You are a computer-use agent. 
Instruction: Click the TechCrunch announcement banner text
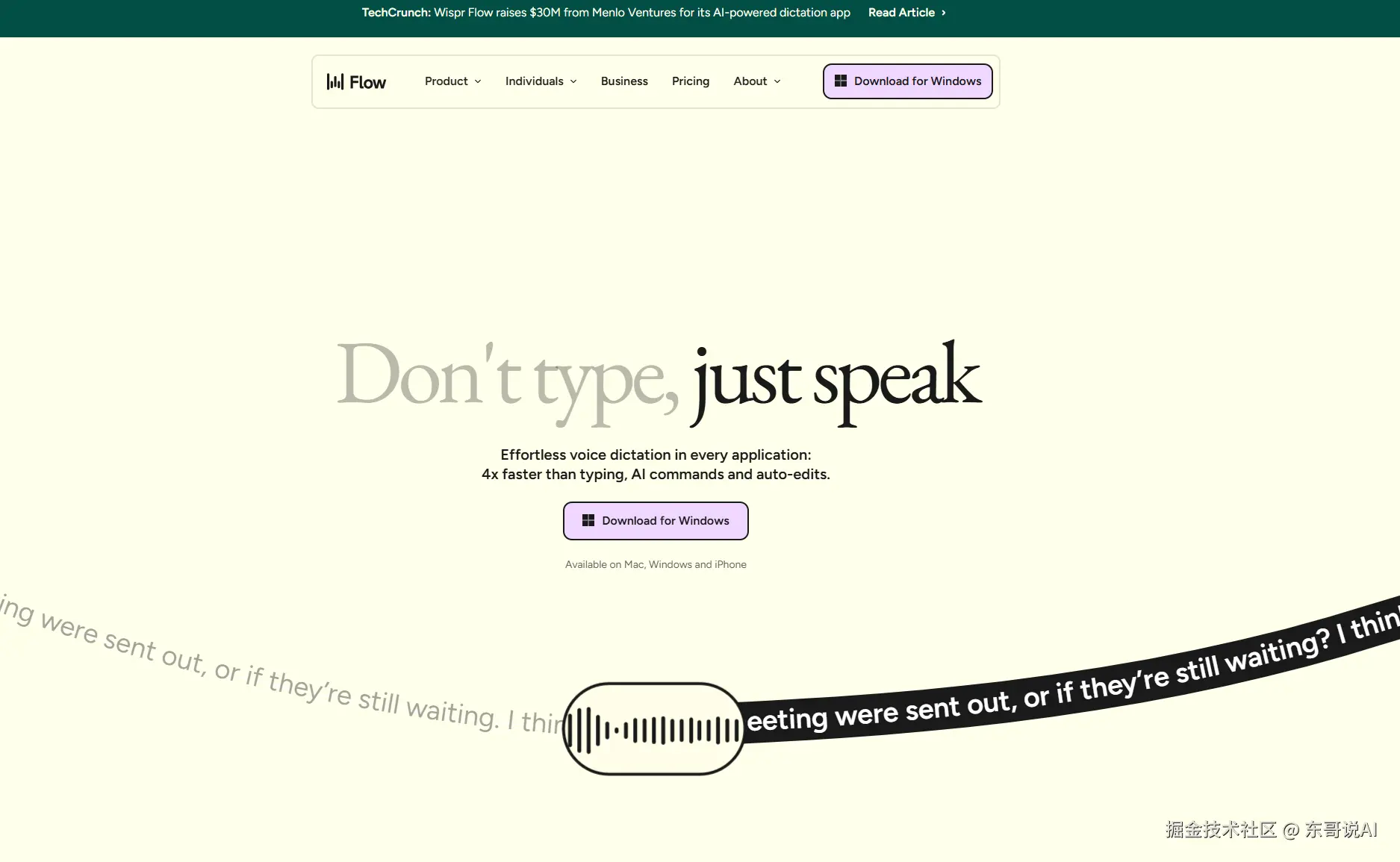606,13
